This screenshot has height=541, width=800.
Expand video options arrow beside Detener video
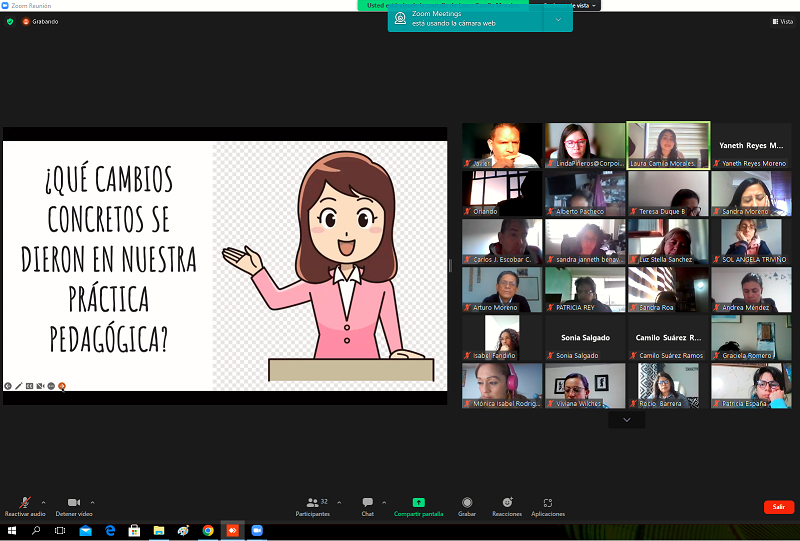click(93, 502)
